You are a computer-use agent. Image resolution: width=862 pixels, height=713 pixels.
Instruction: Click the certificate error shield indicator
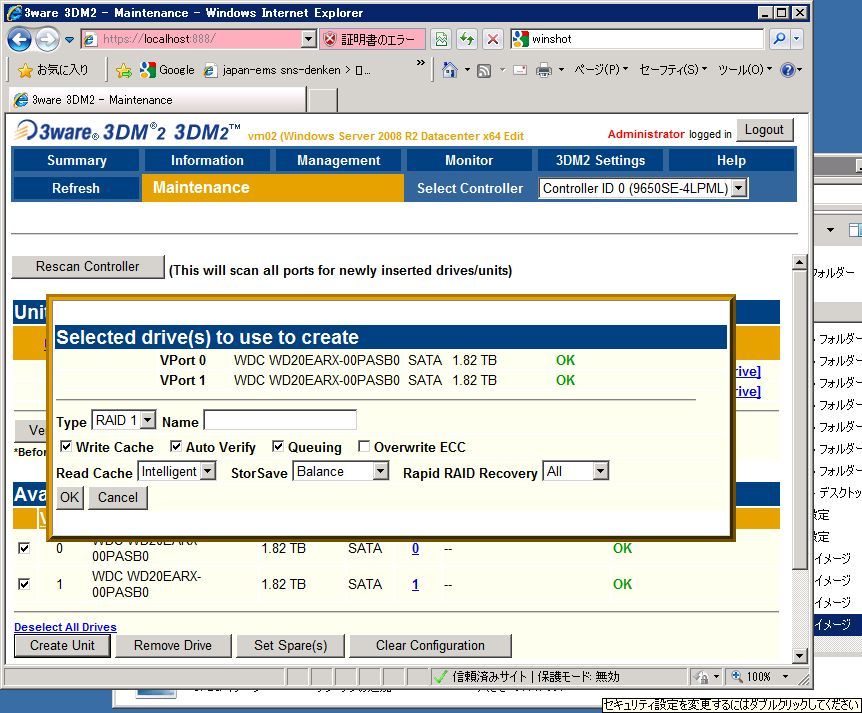(x=372, y=39)
